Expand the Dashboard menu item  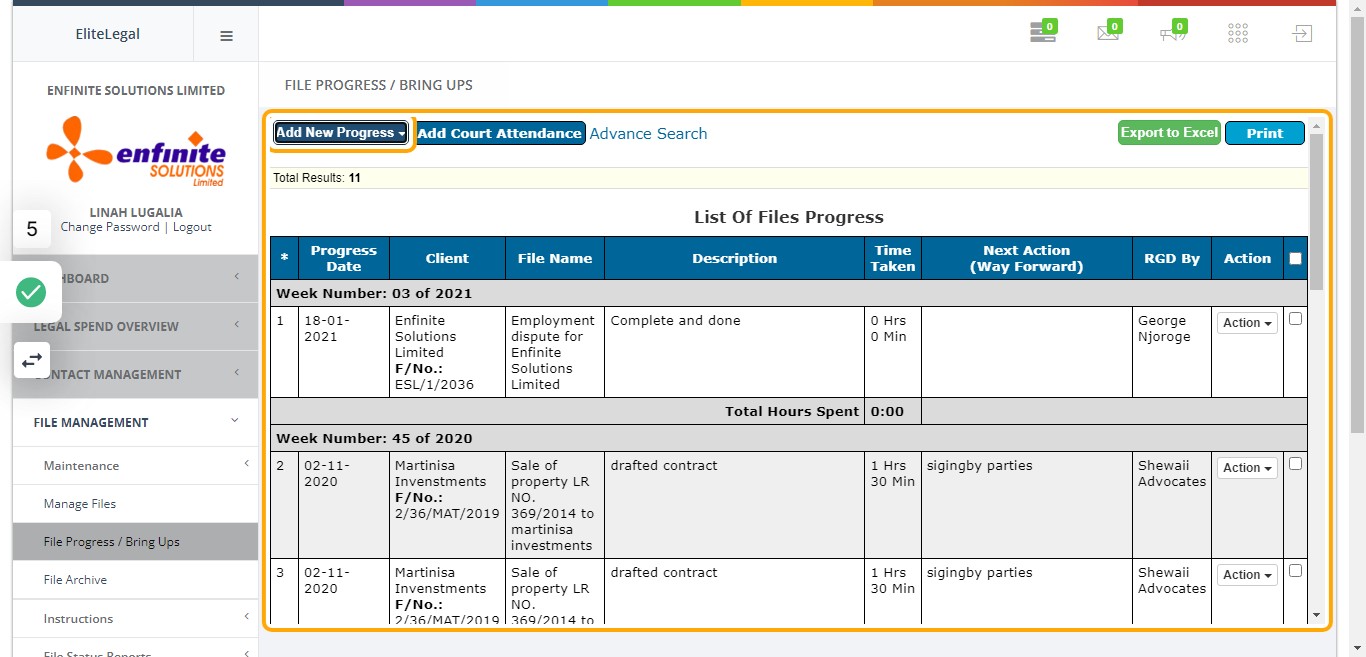coord(135,278)
